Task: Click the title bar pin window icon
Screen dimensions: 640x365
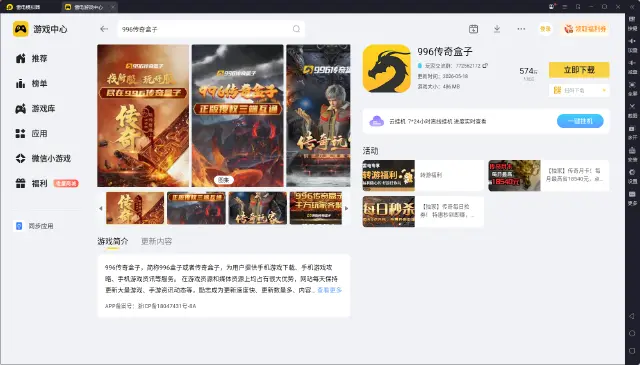Action: 578,7
